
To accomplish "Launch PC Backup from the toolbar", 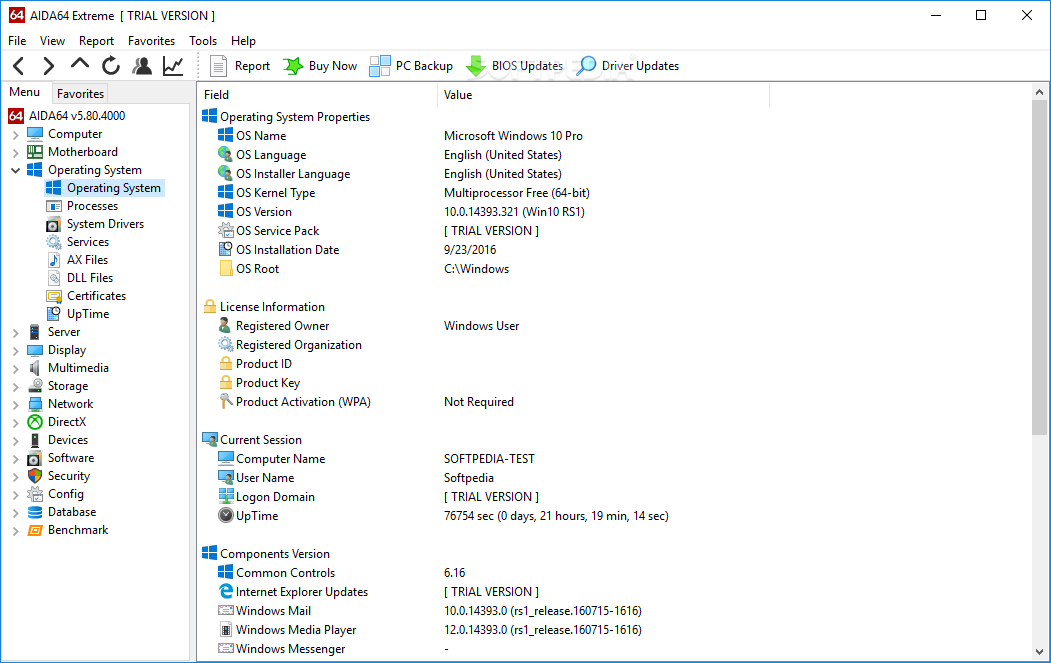I will [x=411, y=66].
